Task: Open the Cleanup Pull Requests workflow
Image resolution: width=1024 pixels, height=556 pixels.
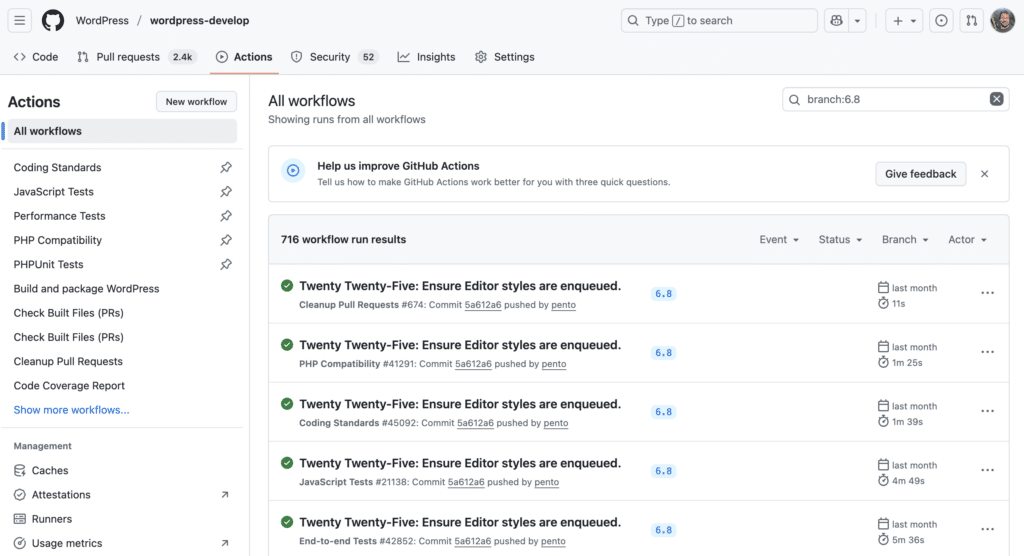Action: pos(68,361)
